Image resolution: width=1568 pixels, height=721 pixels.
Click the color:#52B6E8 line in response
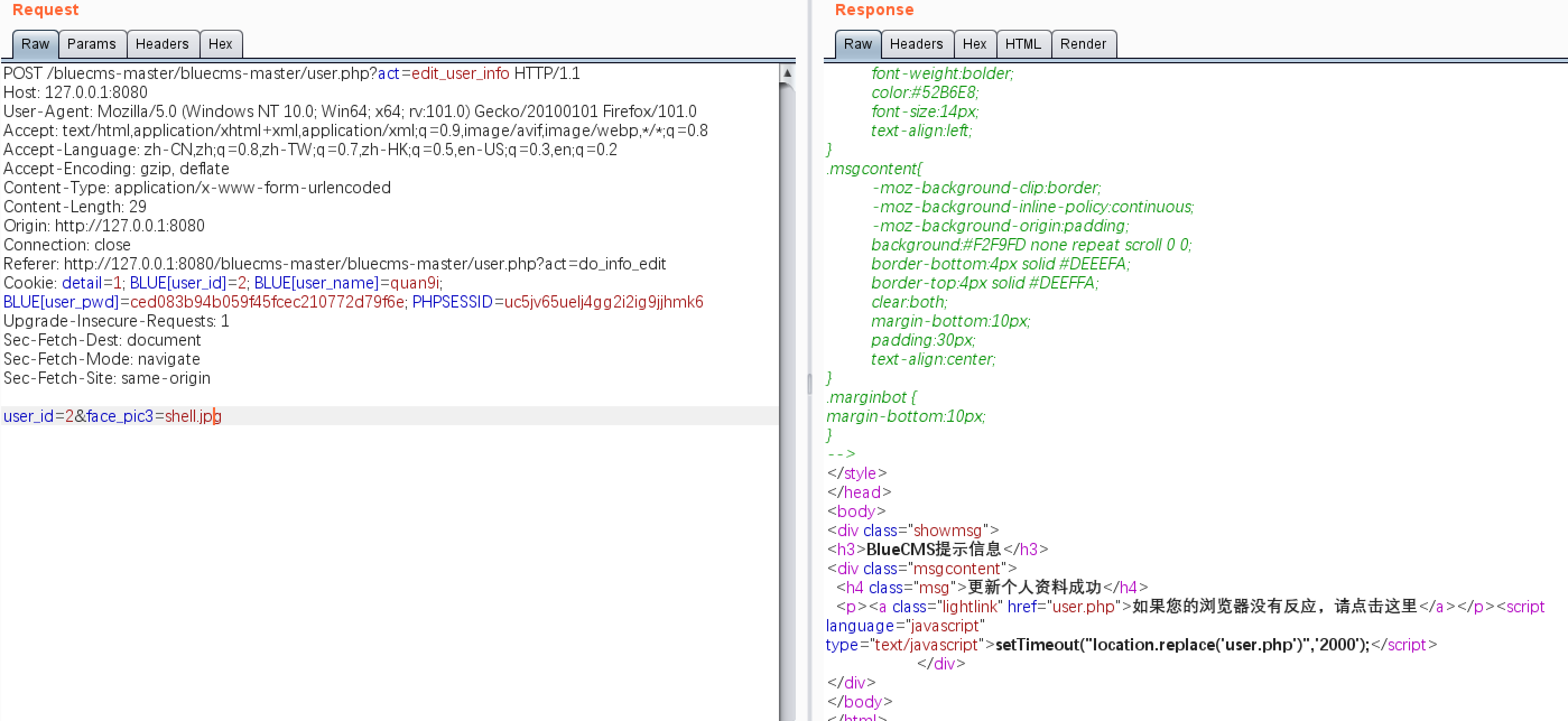point(925,92)
